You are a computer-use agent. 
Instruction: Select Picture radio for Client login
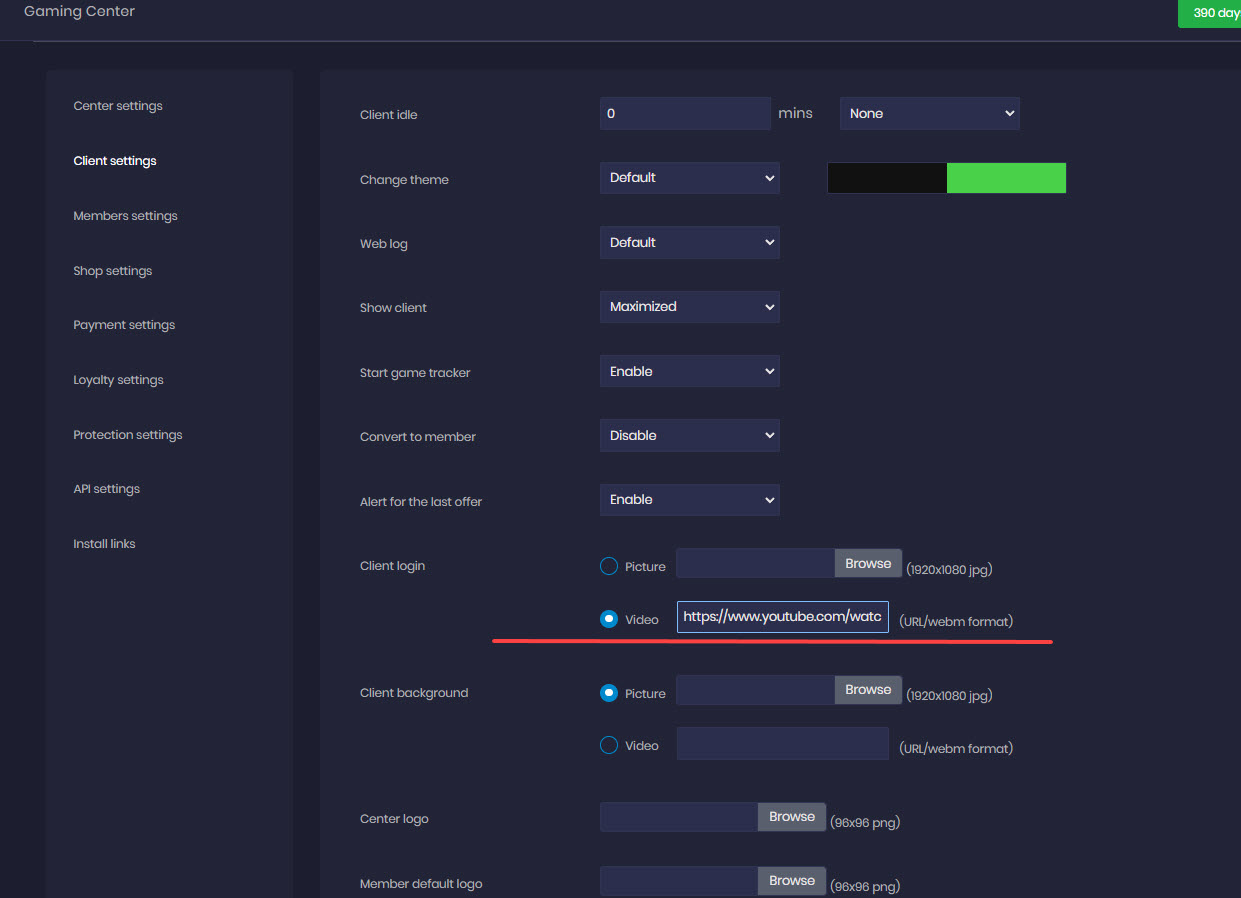coord(609,566)
